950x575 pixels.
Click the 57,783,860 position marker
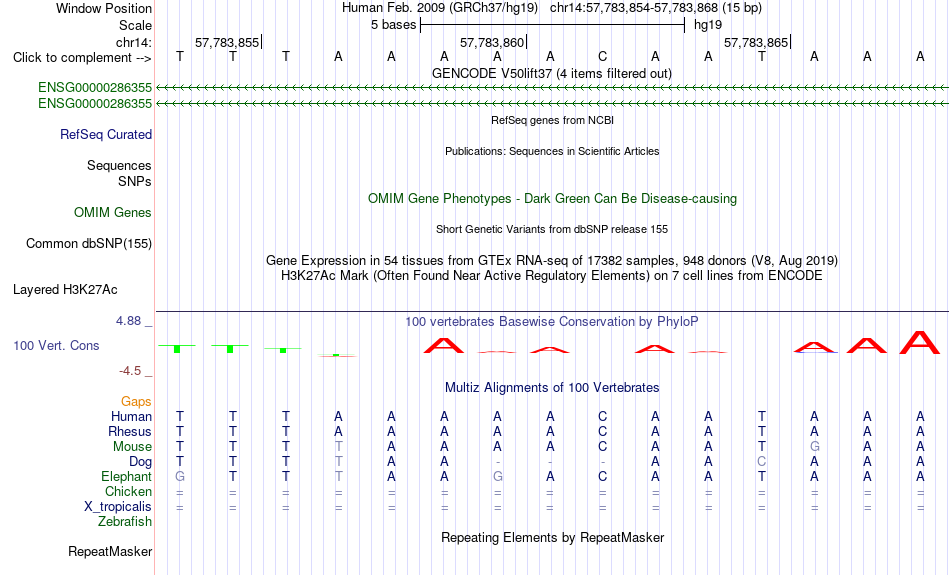click(x=493, y=42)
